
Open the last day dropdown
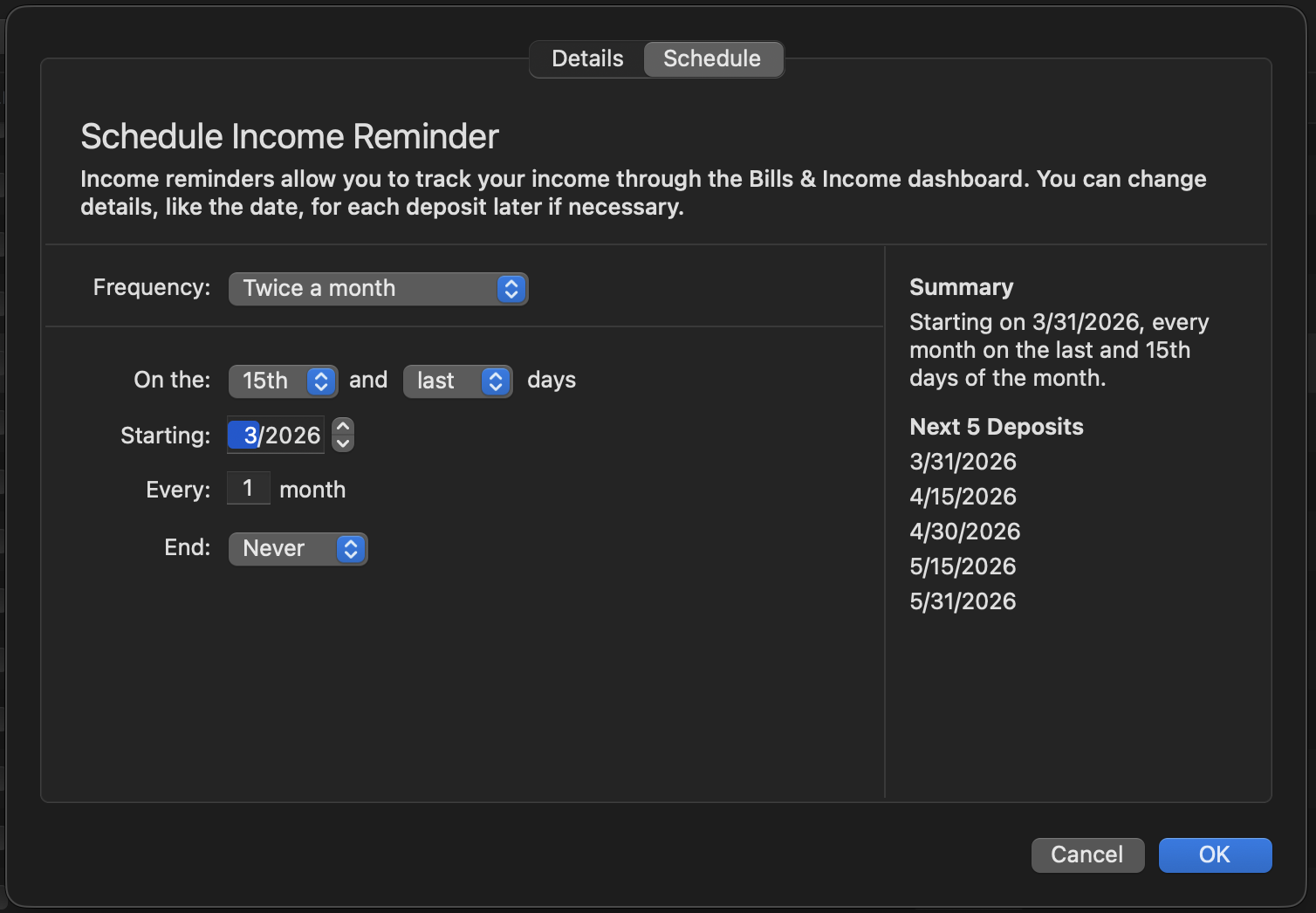tap(457, 381)
